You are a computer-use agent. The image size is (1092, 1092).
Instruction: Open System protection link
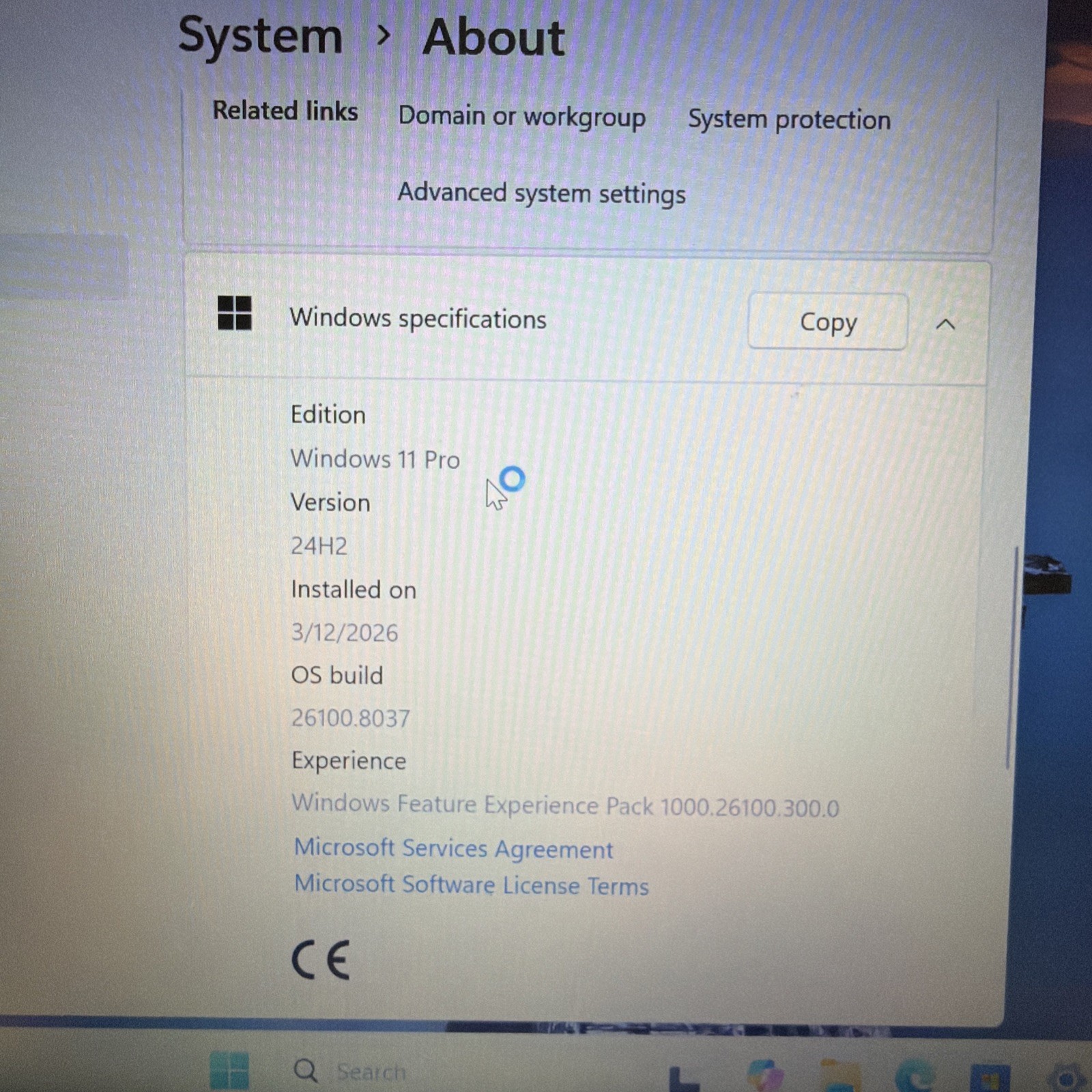[789, 120]
